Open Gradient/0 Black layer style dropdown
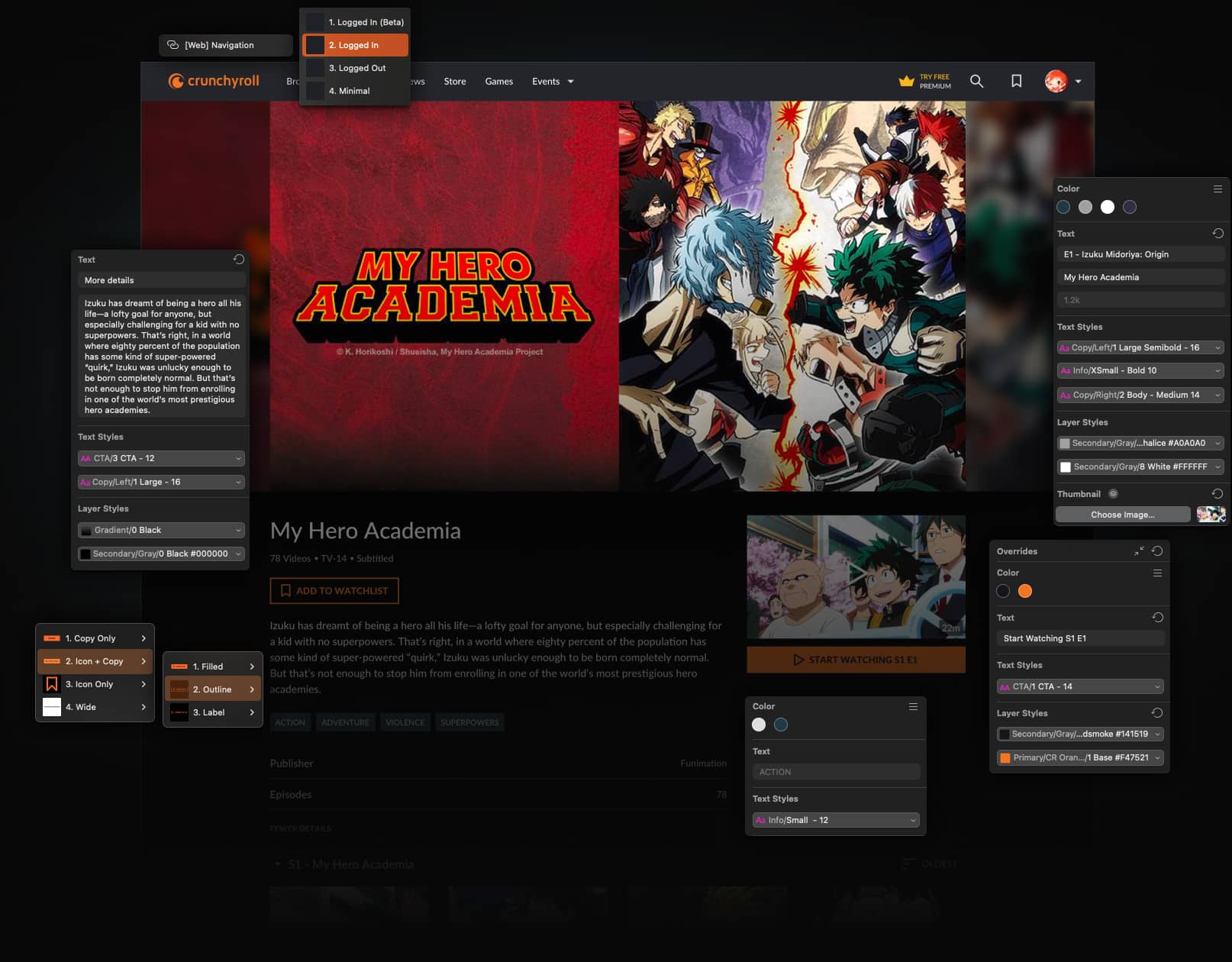Screen dimensions: 1232x962 click(x=161, y=530)
